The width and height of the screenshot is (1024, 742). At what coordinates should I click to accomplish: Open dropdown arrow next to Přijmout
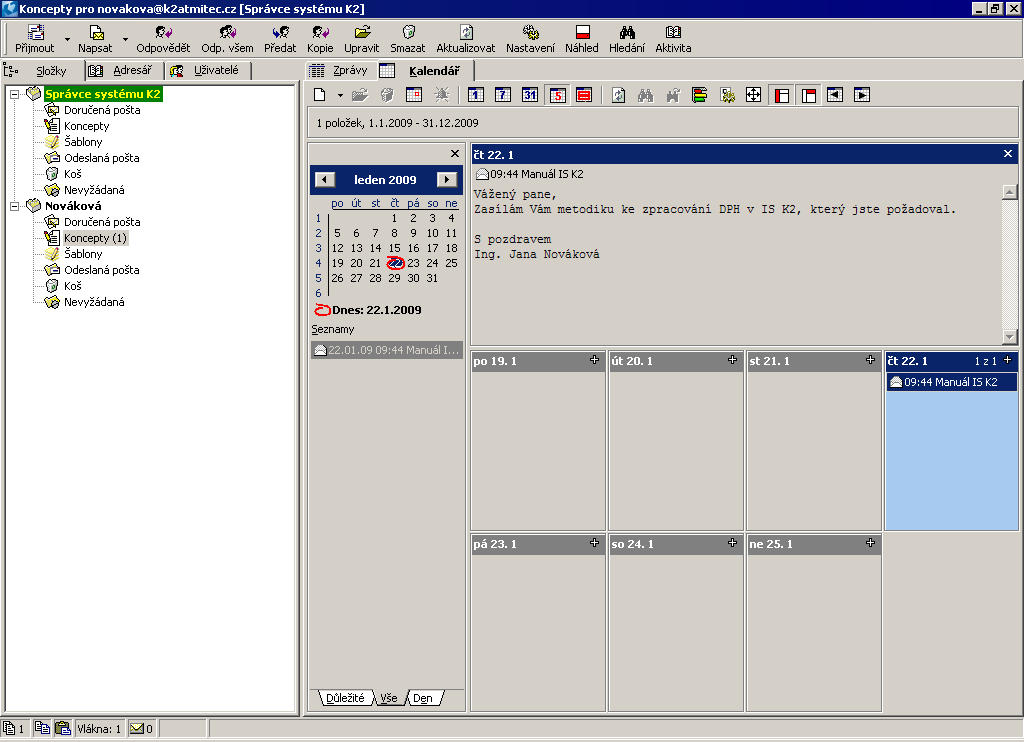click(x=67, y=39)
